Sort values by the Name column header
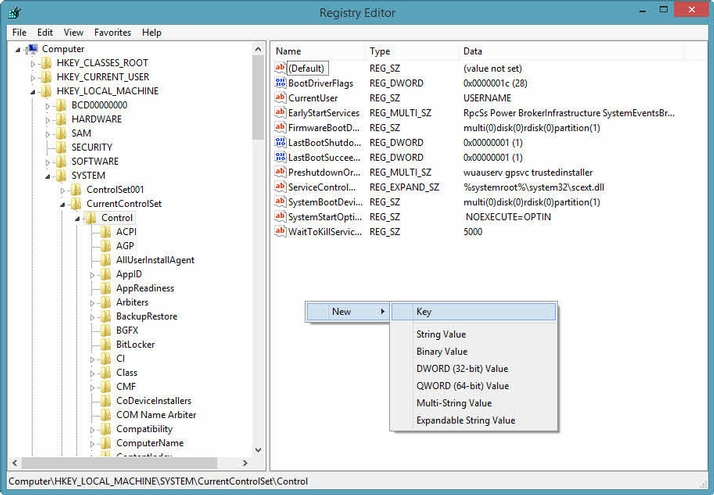This screenshot has height=495, width=714. [x=315, y=51]
